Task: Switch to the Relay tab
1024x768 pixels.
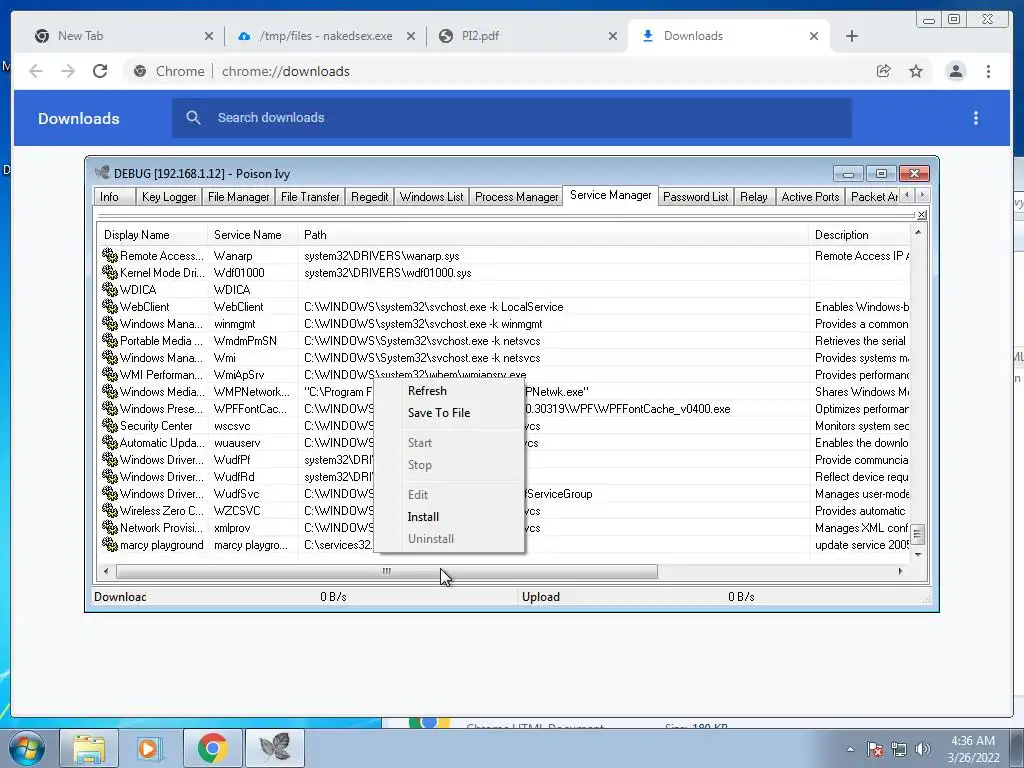Action: [754, 197]
